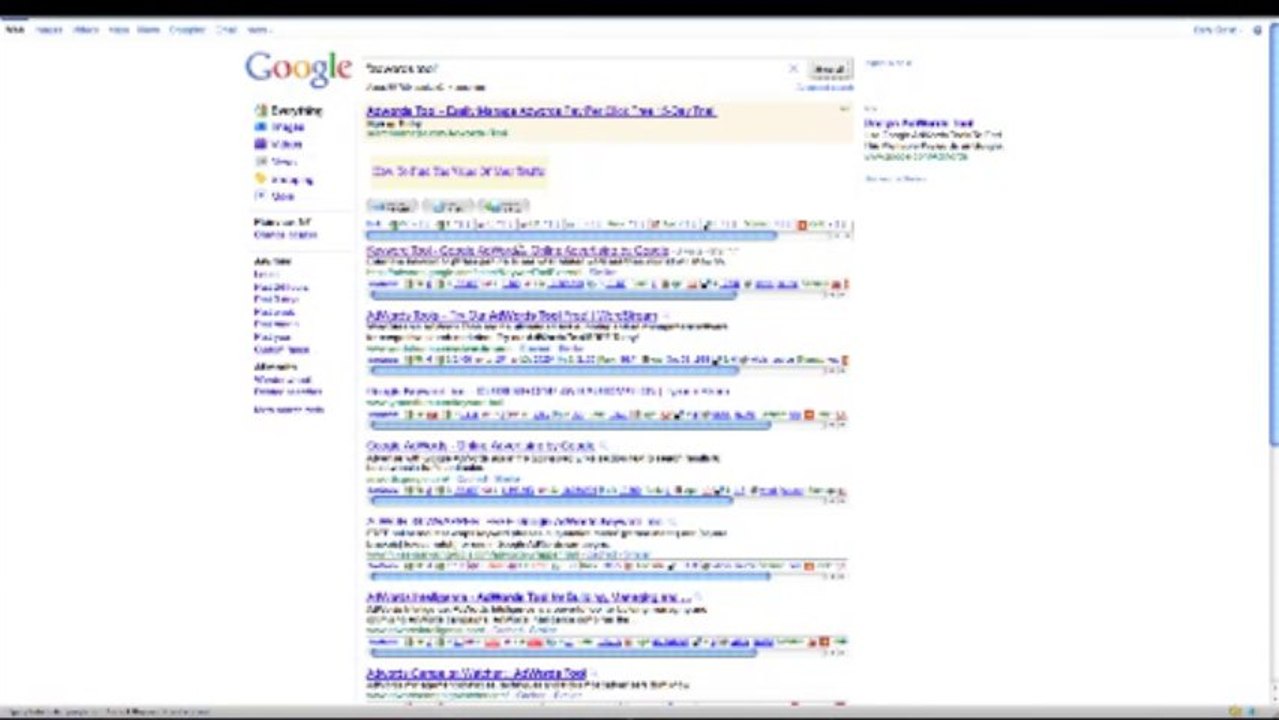Image resolution: width=1279 pixels, height=720 pixels.
Task: Preview 'Google AdWords - Online Advertising' with magnifier icon
Action: pyautogui.click(x=604, y=445)
